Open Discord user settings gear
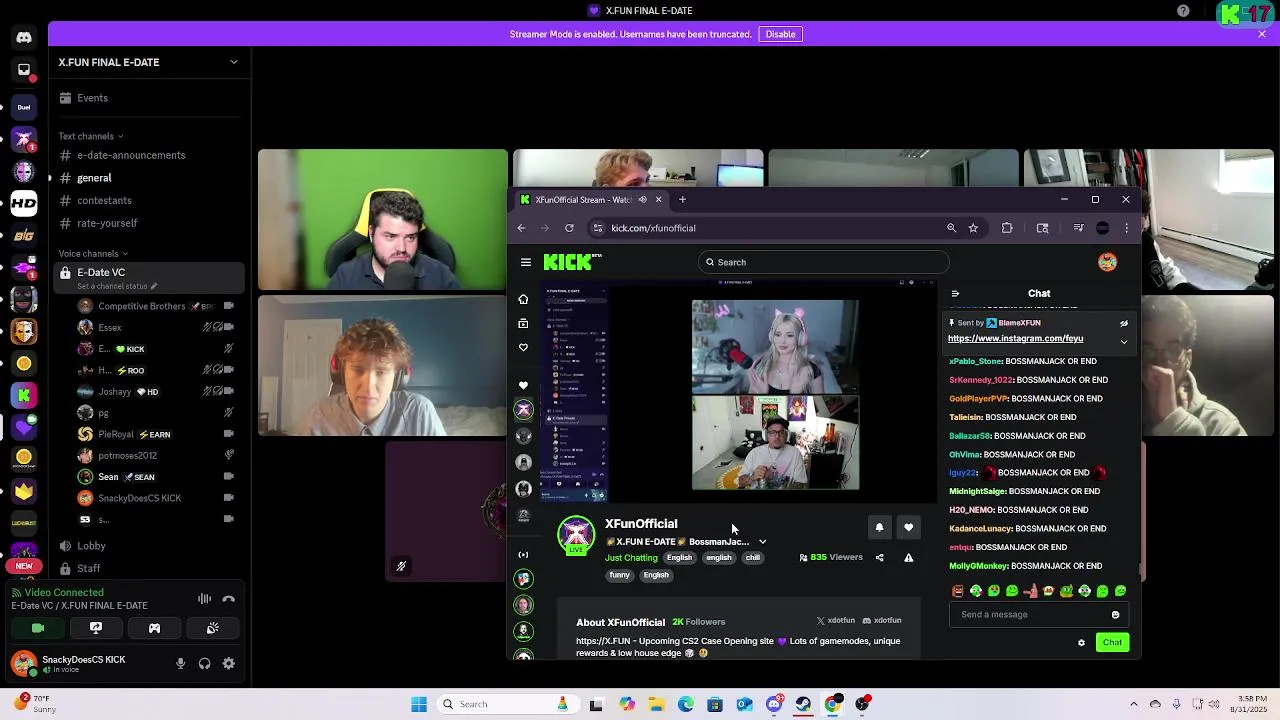1280x720 pixels. click(x=229, y=663)
